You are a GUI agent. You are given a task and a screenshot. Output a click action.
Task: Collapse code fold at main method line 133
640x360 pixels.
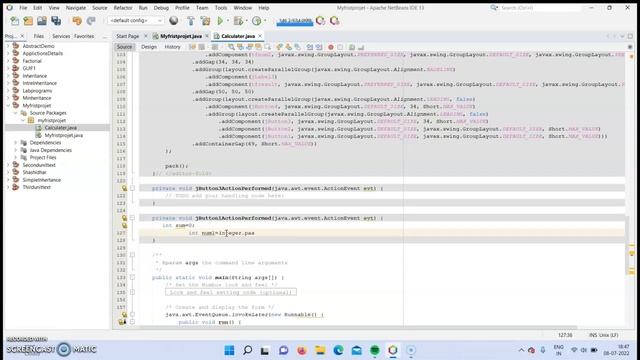click(x=132, y=277)
